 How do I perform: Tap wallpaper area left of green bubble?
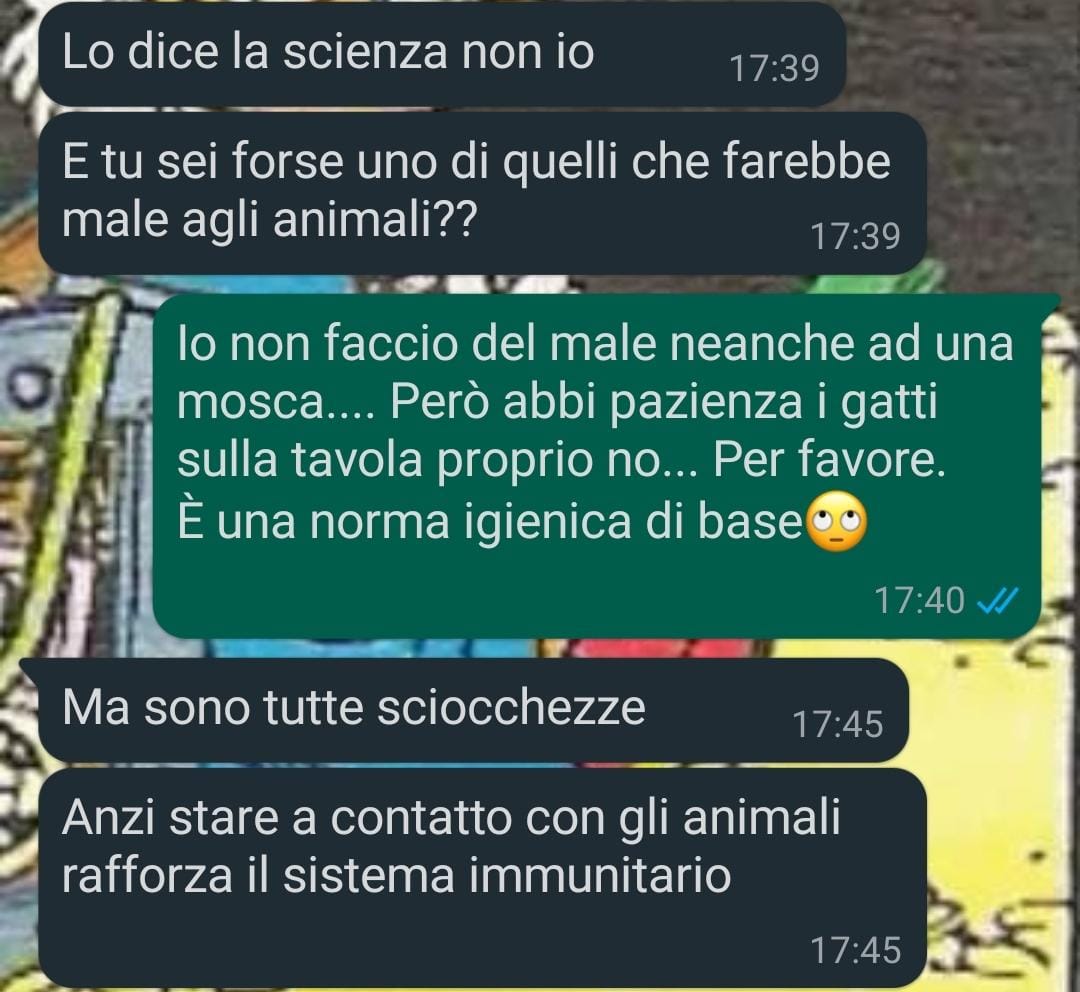(x=76, y=466)
